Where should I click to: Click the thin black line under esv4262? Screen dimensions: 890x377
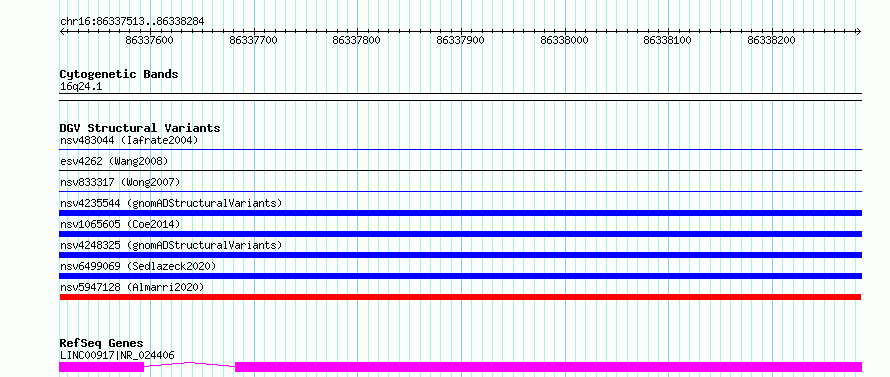point(460,170)
